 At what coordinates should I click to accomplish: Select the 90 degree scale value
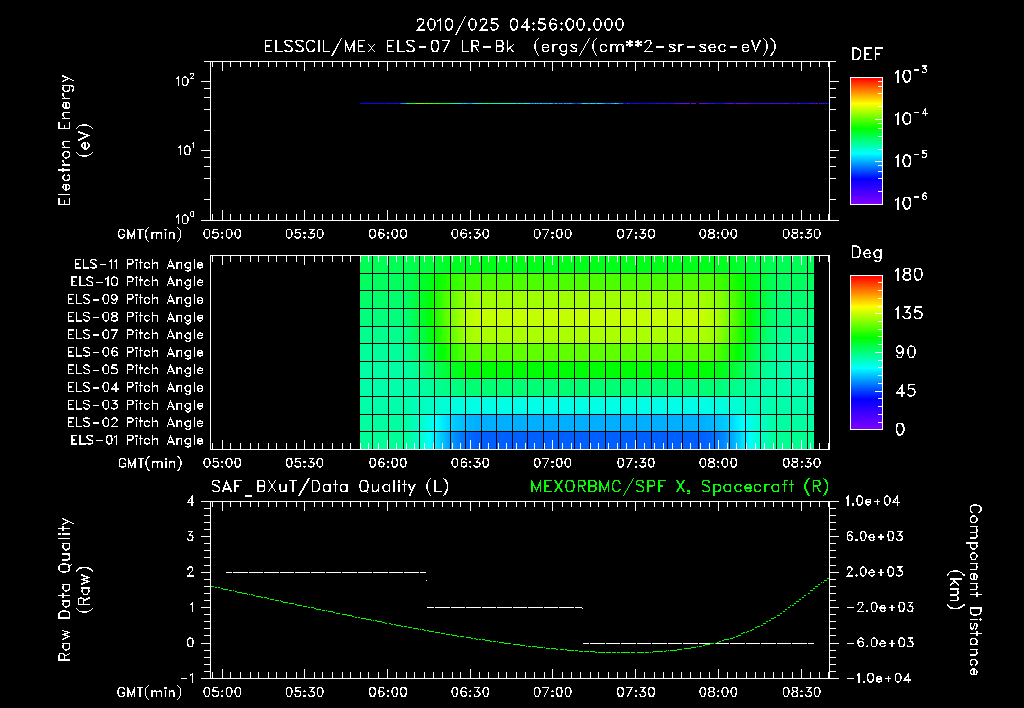[x=906, y=352]
